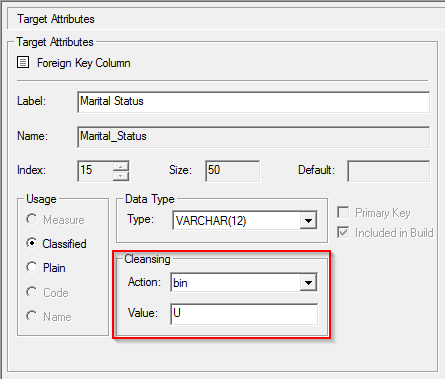The width and height of the screenshot is (445, 379).
Task: Pick the Name usage radio button
Action: pyautogui.click(x=32, y=316)
